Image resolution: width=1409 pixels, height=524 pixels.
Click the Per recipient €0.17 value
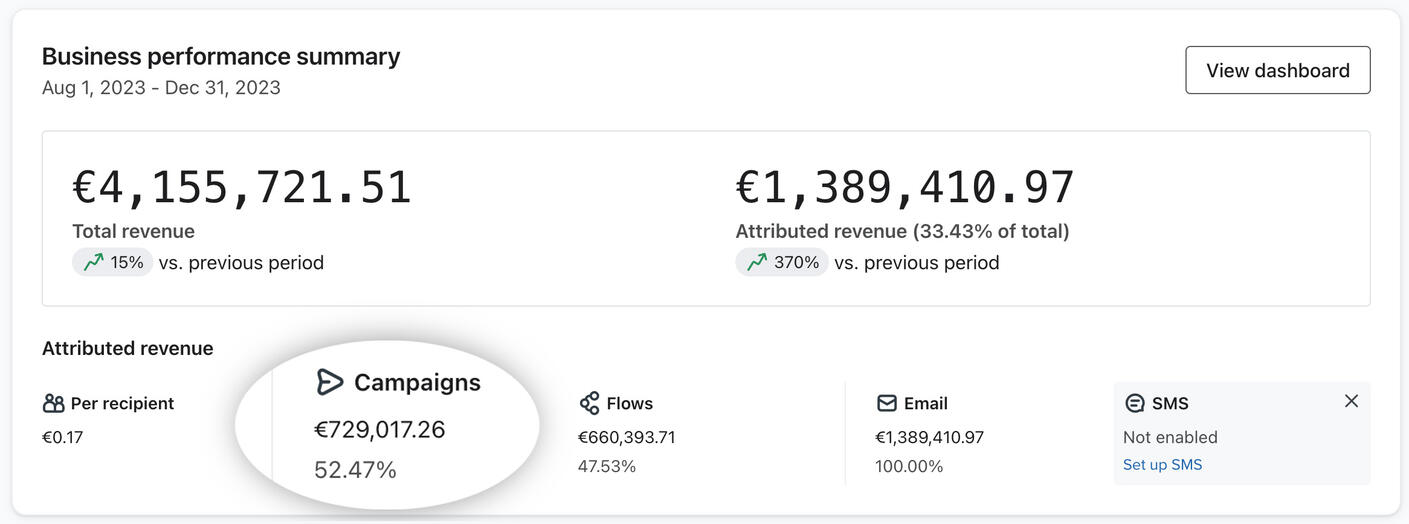(x=62, y=437)
